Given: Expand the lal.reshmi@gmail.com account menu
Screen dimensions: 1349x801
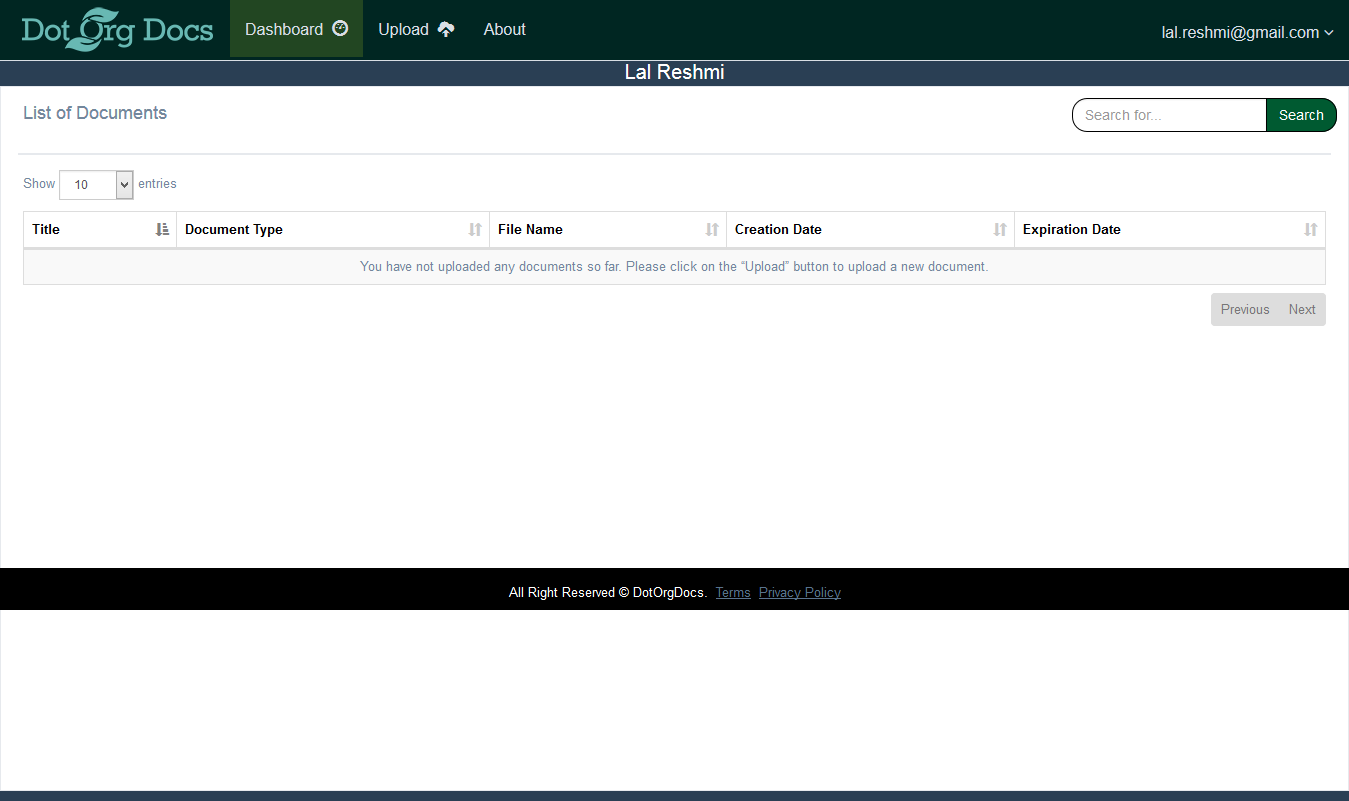Looking at the screenshot, I should click(x=1247, y=32).
